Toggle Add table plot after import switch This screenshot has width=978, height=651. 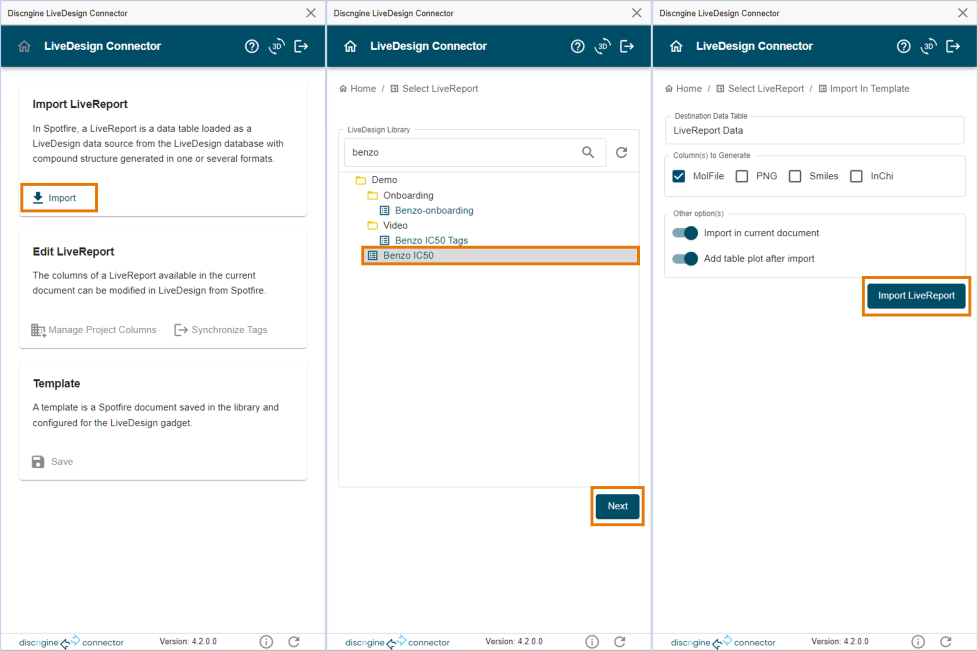(x=685, y=258)
